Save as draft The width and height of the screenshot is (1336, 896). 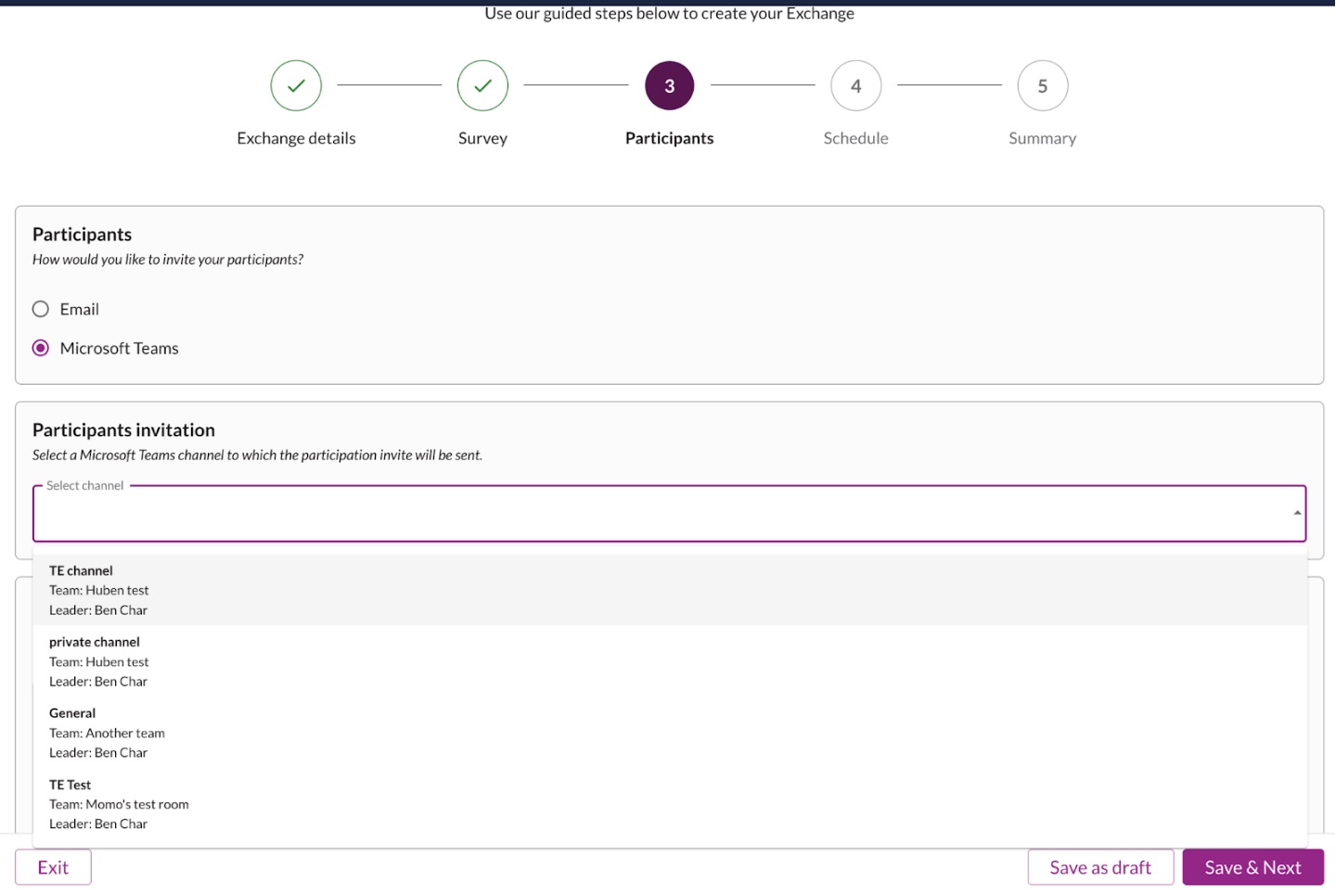click(x=1100, y=867)
